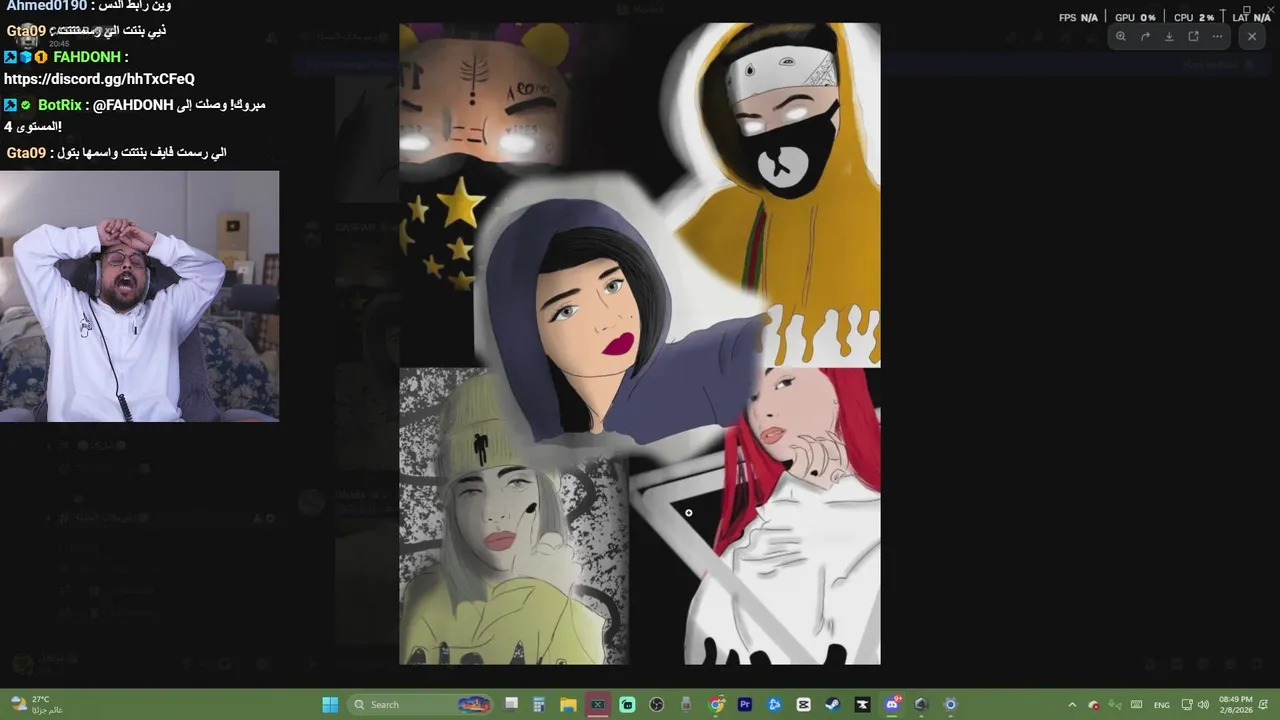
Task: Open Task View from the taskbar
Action: 511,705
